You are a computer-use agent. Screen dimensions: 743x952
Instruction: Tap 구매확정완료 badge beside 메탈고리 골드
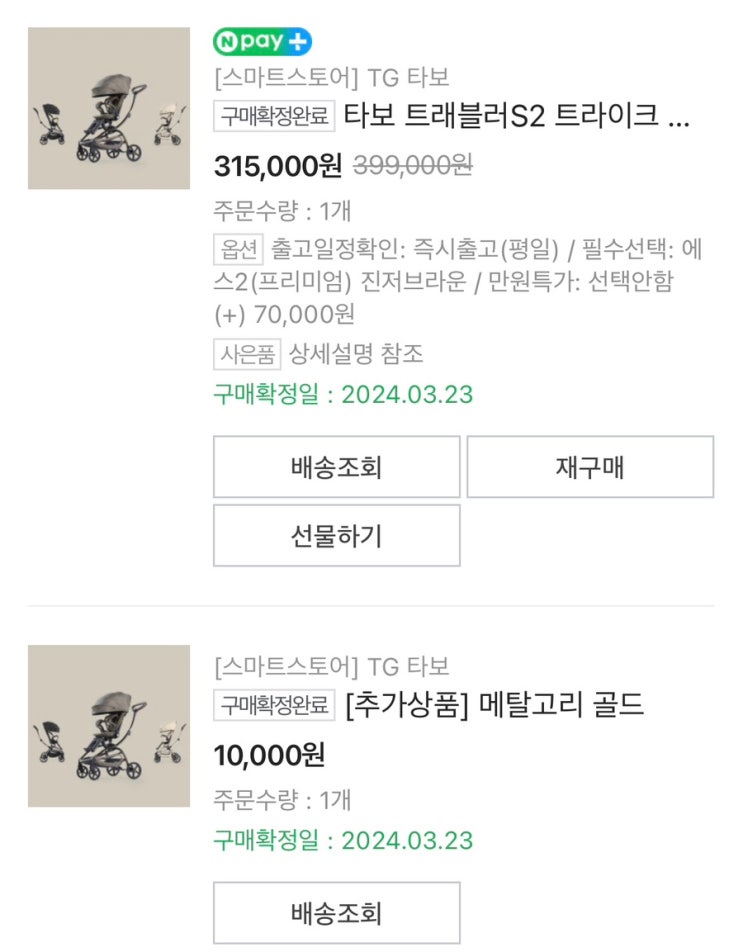(274, 705)
